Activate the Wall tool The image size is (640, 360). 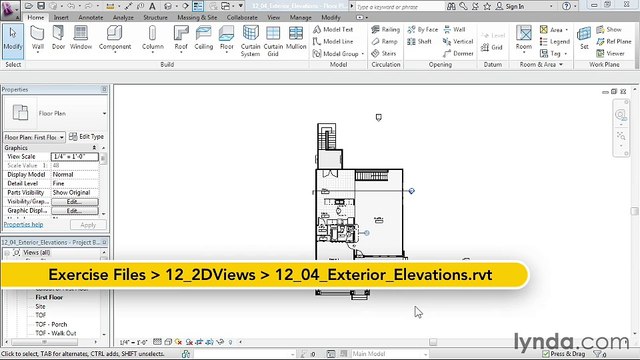point(38,39)
